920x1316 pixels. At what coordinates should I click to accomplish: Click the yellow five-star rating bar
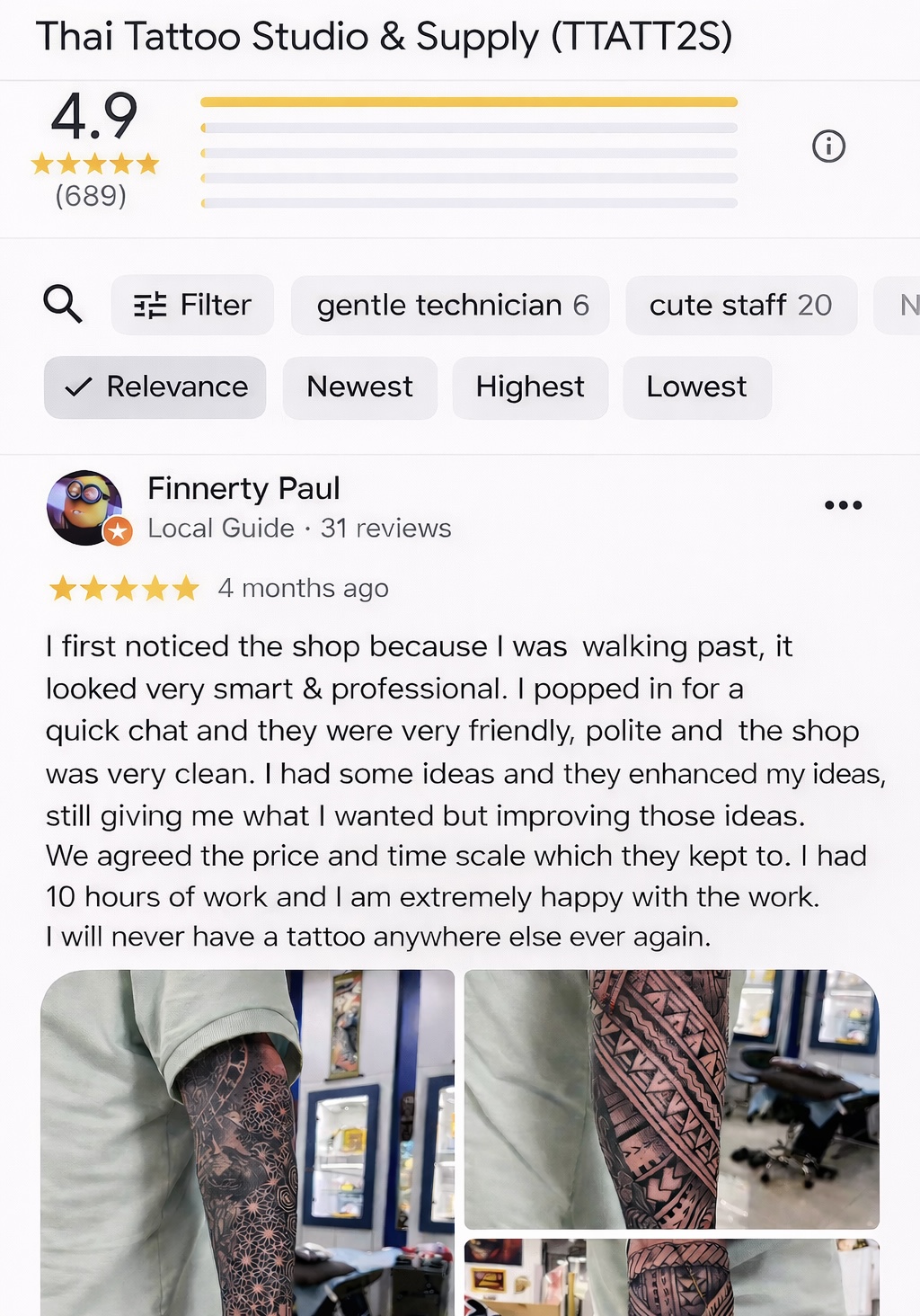pyautogui.click(x=469, y=102)
